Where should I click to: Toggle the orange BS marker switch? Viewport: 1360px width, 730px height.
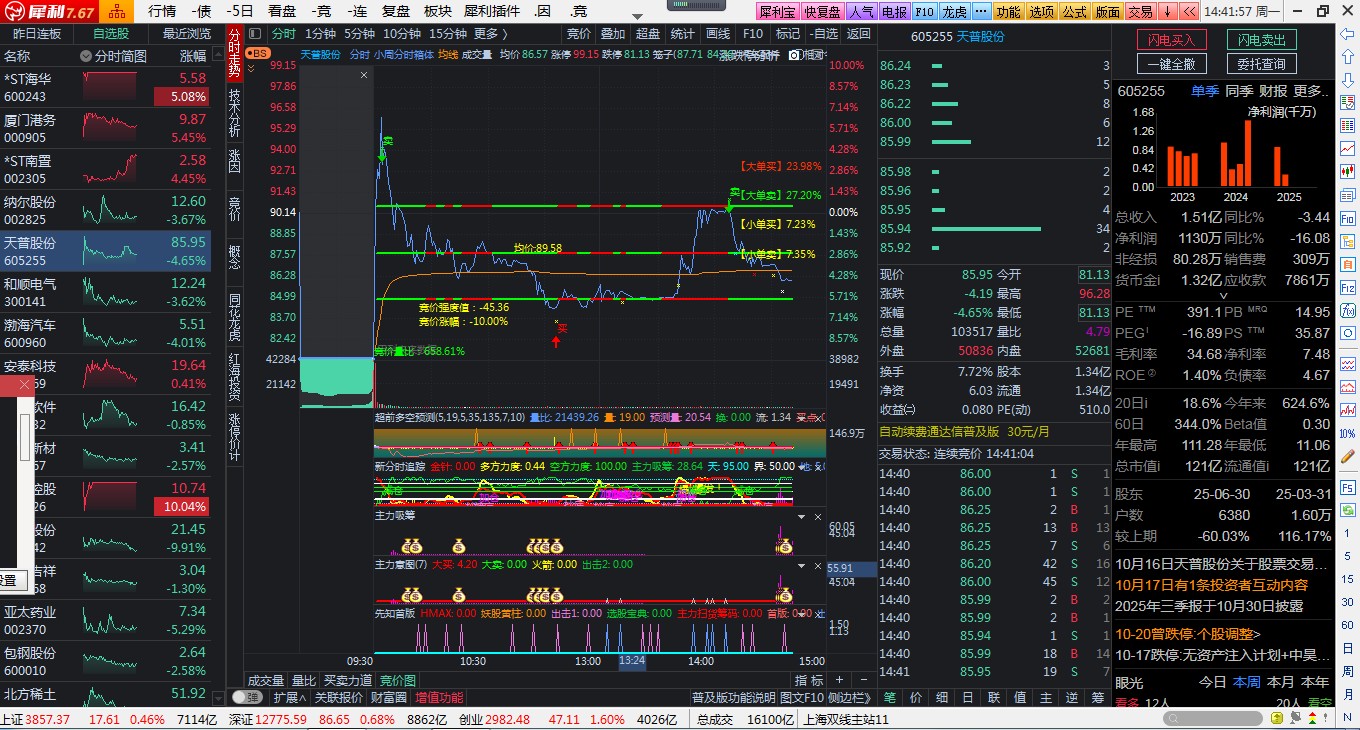258,53
